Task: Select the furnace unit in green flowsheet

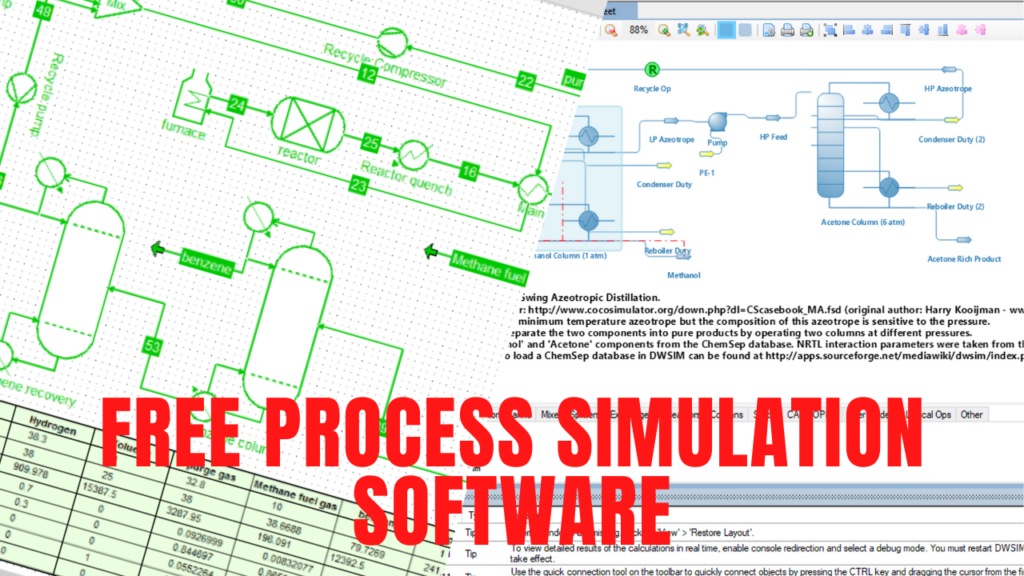Action: tap(194, 98)
